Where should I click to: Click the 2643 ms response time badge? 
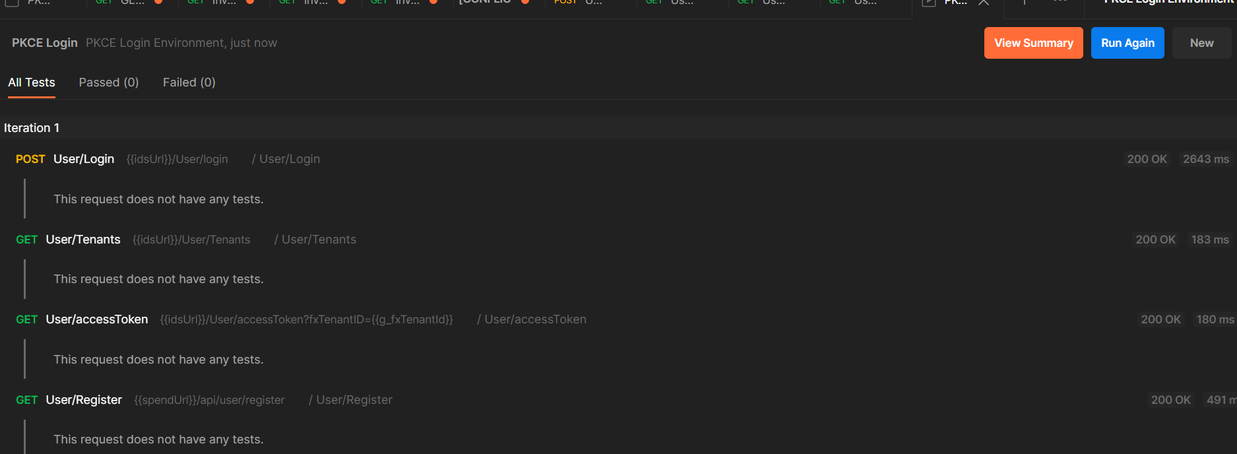coord(1205,159)
